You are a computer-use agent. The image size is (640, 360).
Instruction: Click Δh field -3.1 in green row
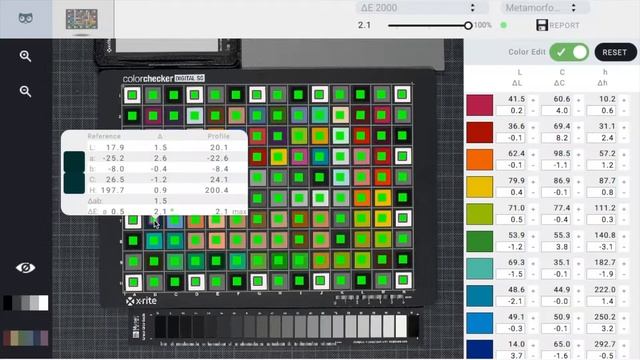[602, 247]
